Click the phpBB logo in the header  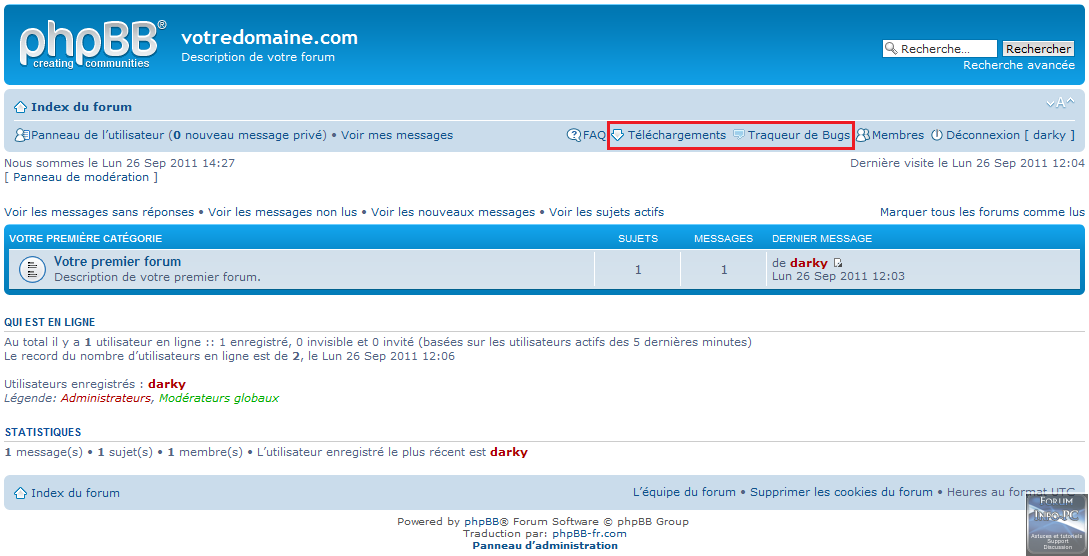(x=92, y=45)
